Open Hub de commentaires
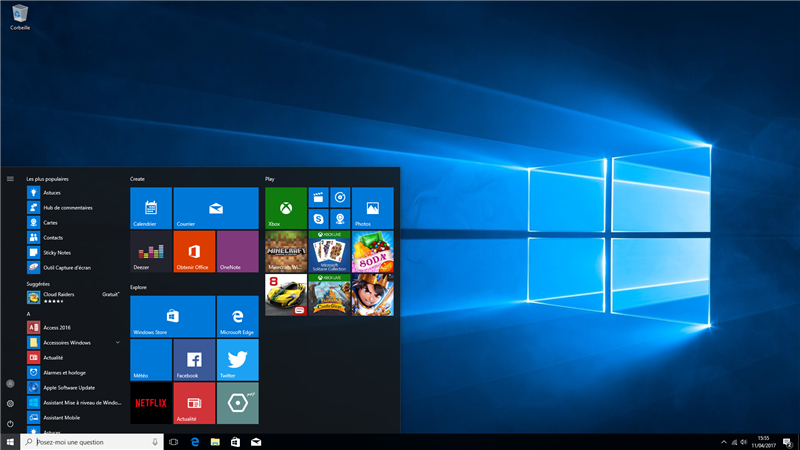The width and height of the screenshot is (800, 450). (x=74, y=208)
